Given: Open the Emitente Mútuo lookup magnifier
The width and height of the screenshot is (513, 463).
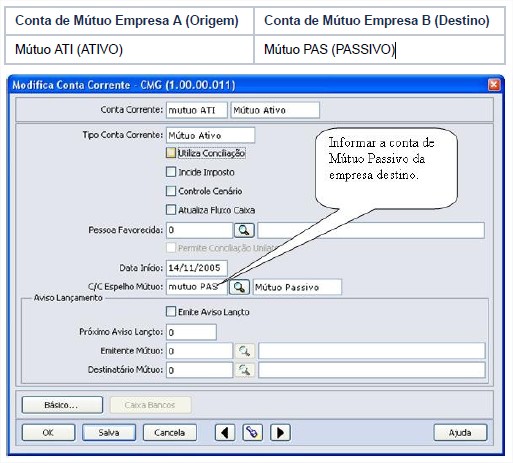Looking at the screenshot, I should 244,351.
